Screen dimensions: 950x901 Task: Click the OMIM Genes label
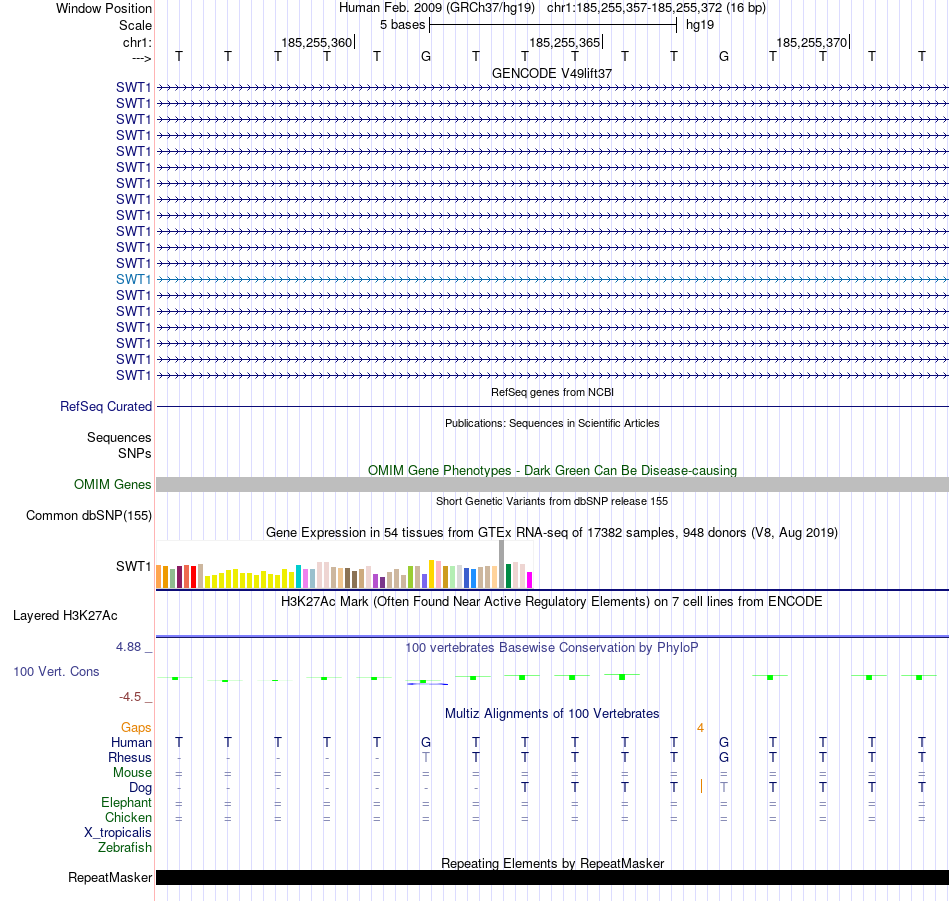coord(112,485)
